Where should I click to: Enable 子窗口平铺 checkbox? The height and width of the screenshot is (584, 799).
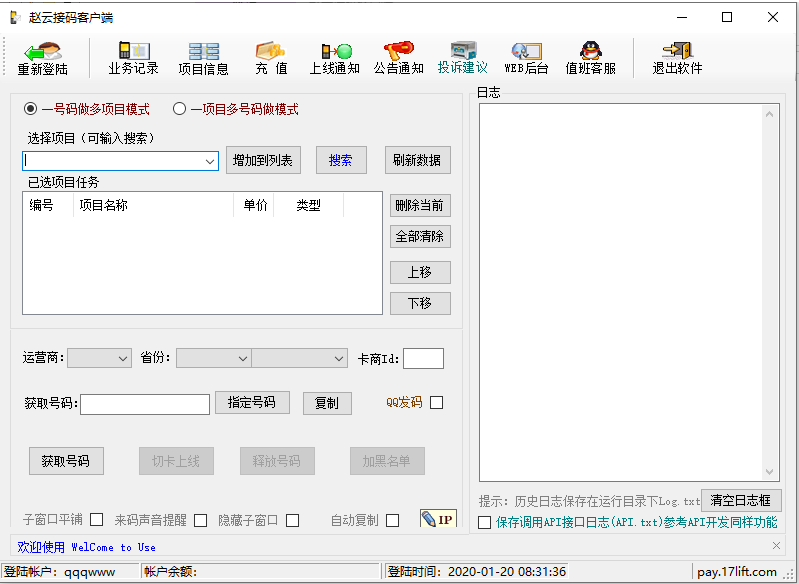(x=96, y=520)
